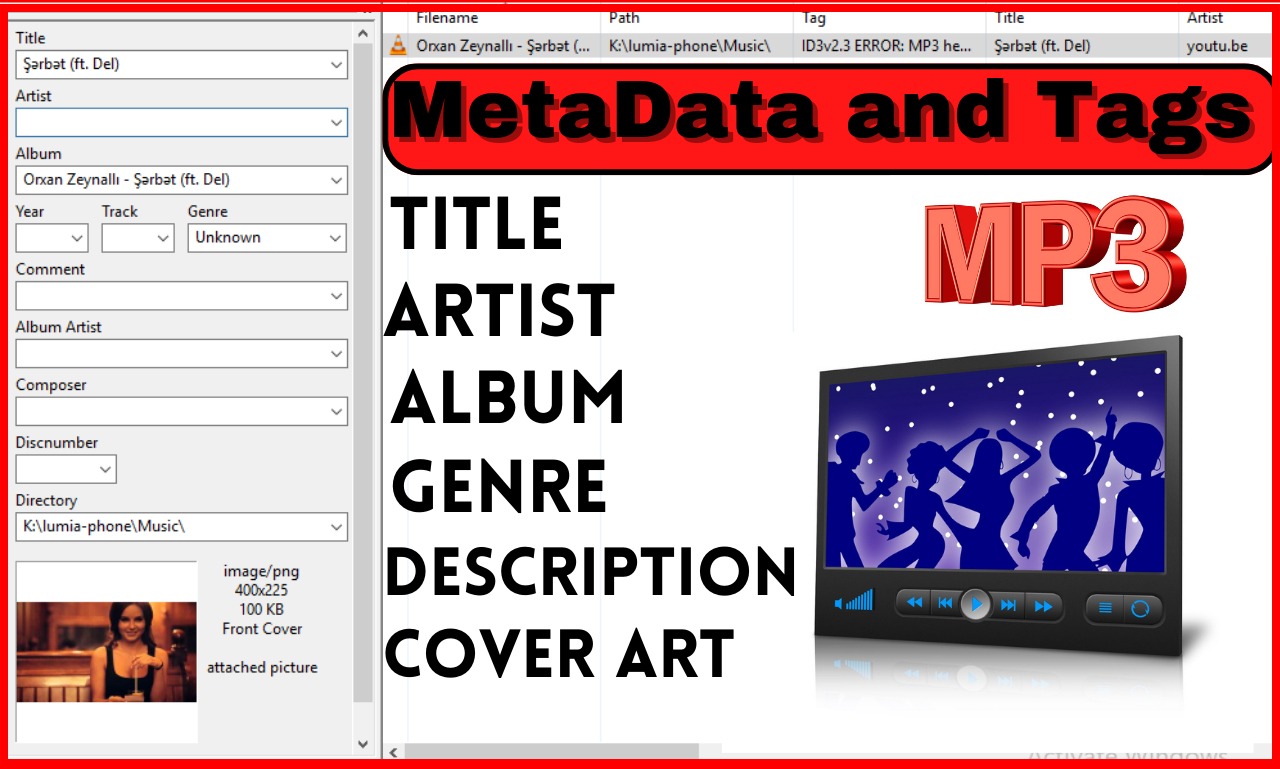Expand the Artist field dropdown arrow
The height and width of the screenshot is (769, 1280).
click(x=336, y=122)
